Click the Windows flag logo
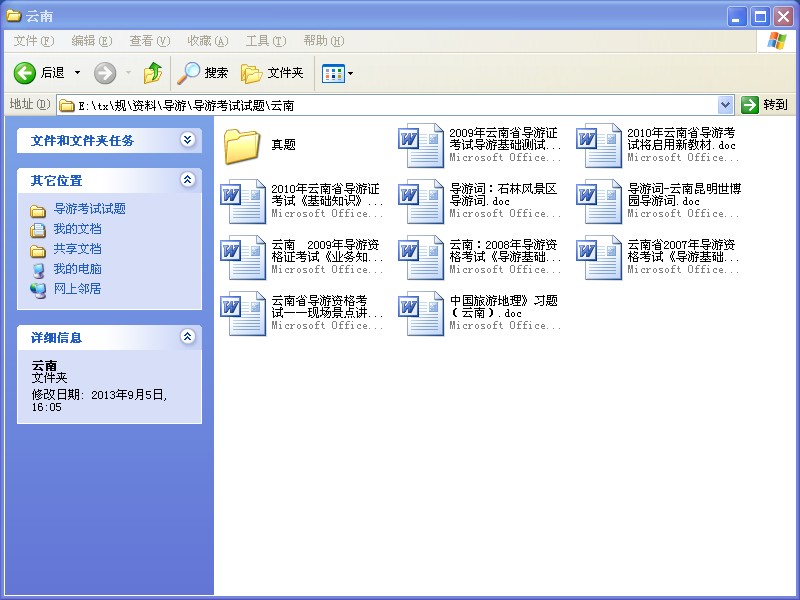The image size is (800, 600). pos(777,41)
